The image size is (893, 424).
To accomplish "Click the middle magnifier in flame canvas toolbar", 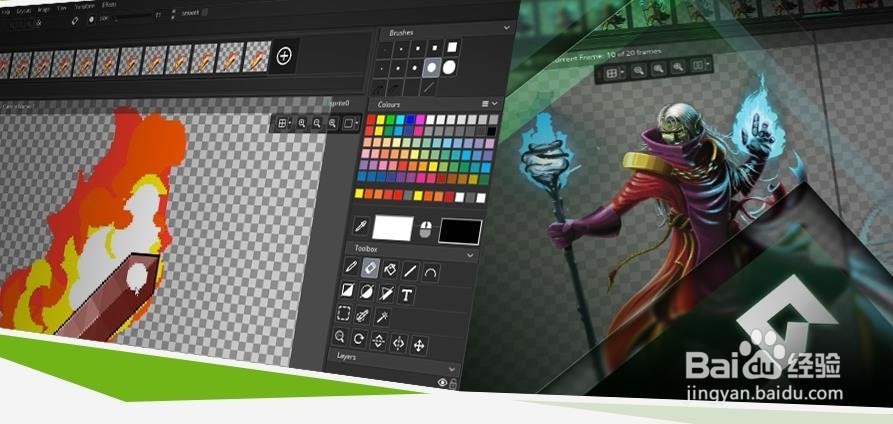I will [317, 123].
